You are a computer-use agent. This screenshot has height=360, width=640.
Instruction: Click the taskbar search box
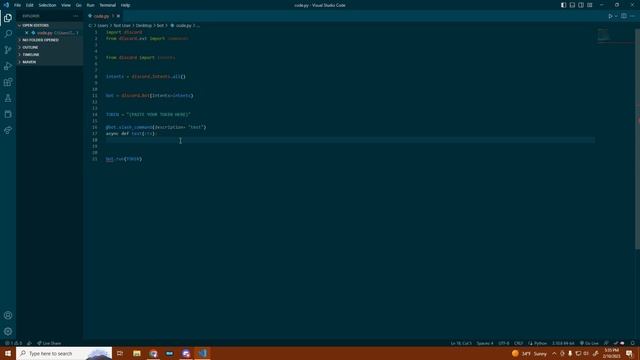pos(64,353)
